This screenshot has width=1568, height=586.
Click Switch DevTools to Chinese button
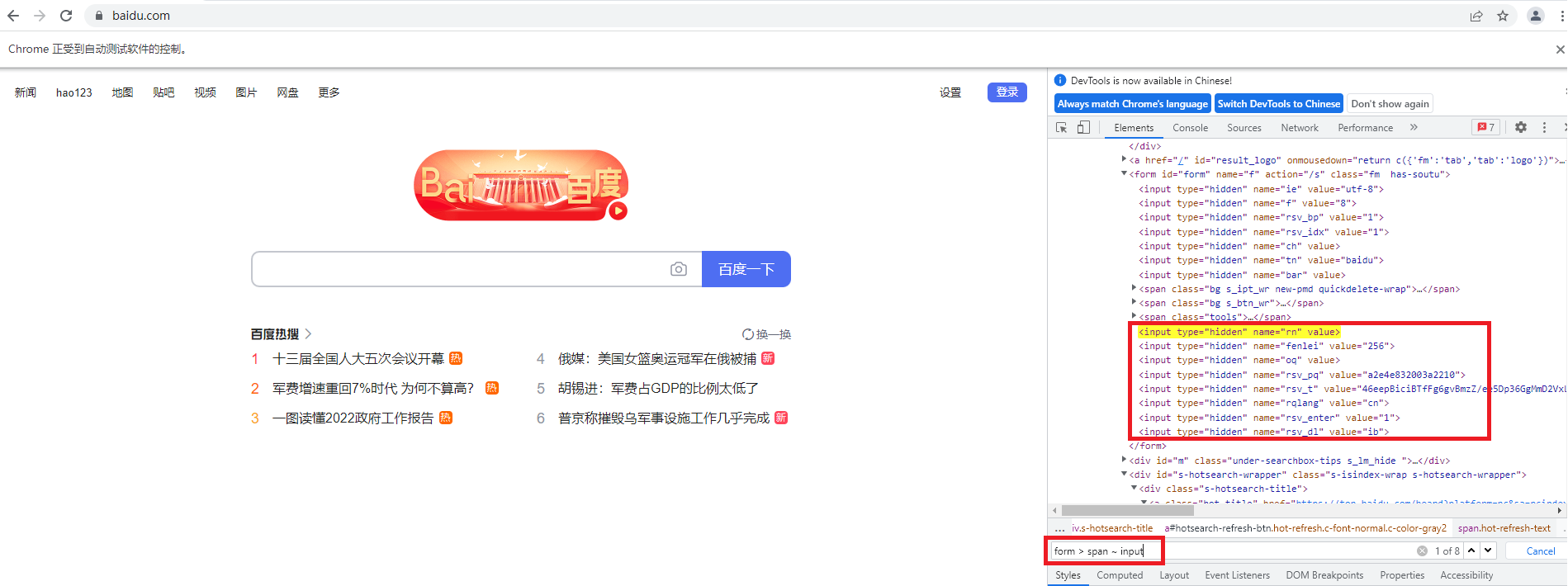1278,104
